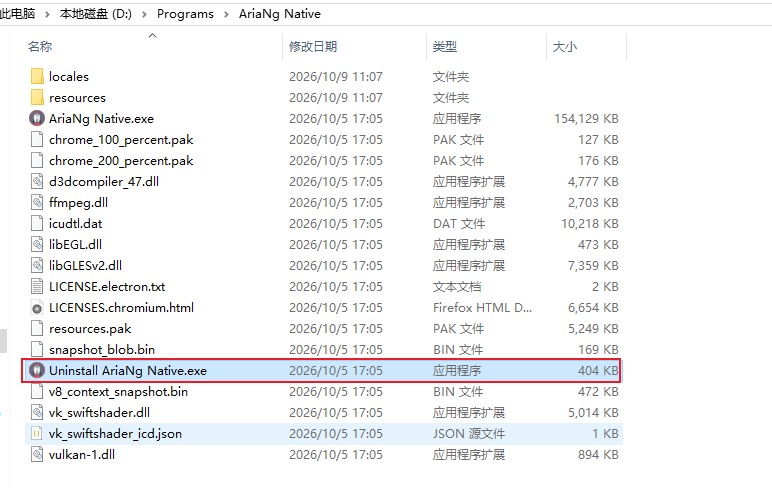Expand the chevron before 本地磁盘 (D:)
The image size is (772, 488).
[47, 14]
